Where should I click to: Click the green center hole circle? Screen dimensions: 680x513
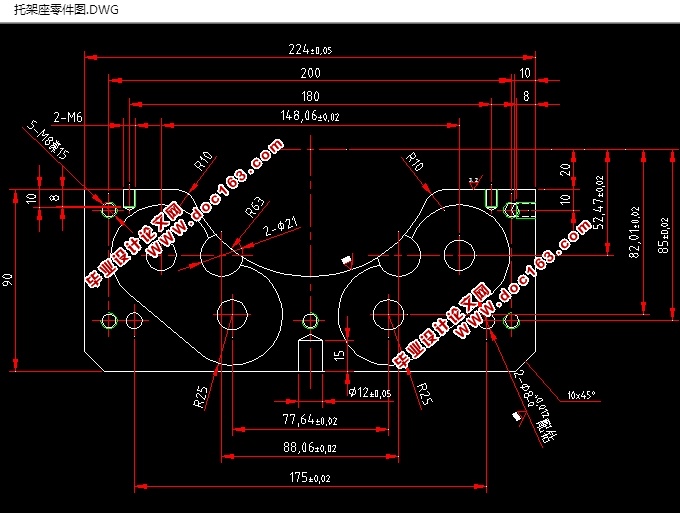310,321
